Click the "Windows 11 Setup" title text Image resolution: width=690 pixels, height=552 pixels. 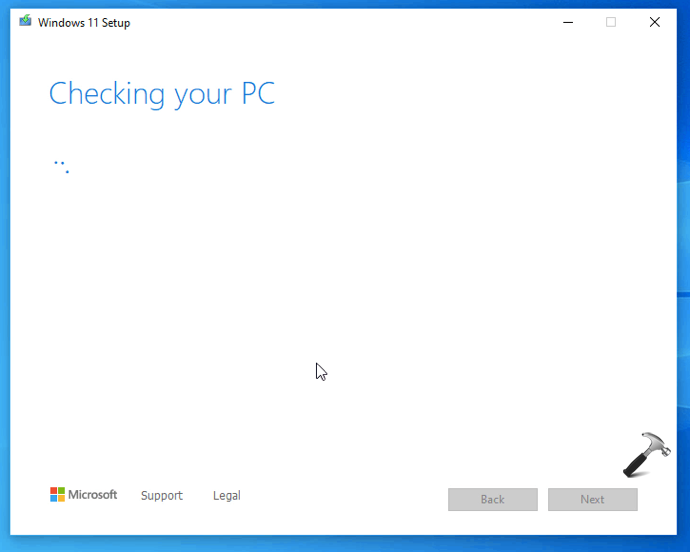click(x=84, y=23)
